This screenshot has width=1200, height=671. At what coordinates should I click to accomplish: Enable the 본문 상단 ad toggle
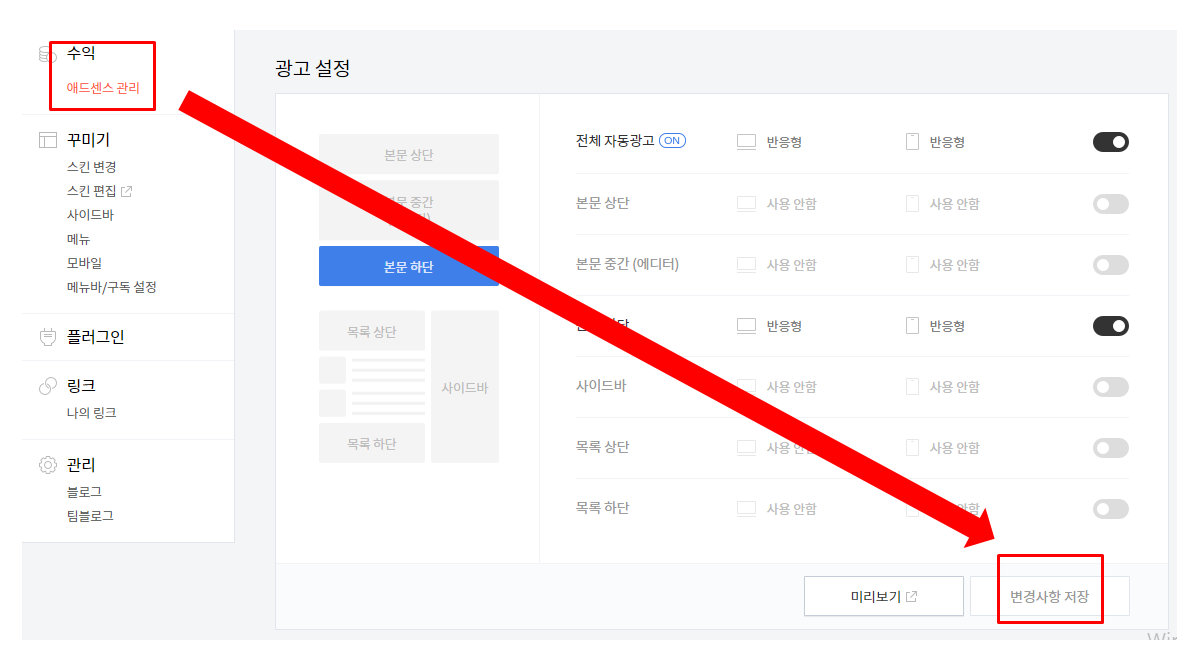[1110, 203]
